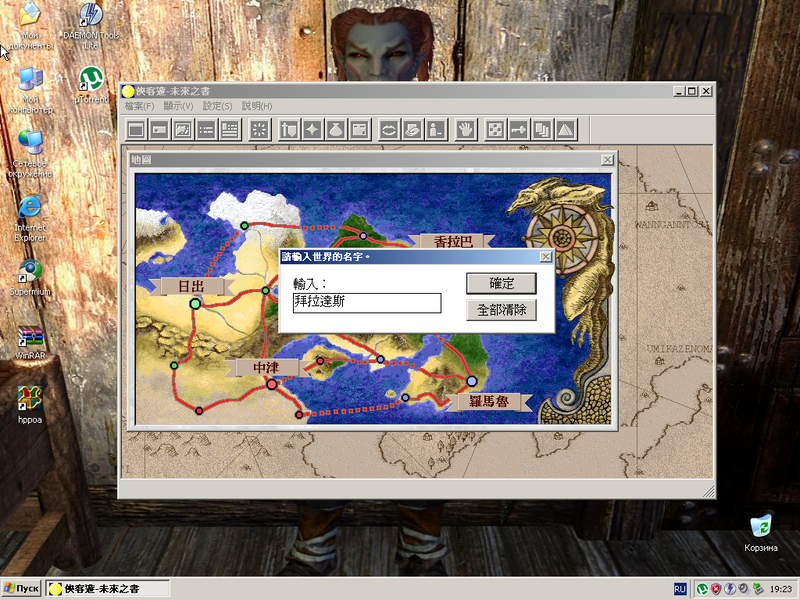Click the panel window toolbar icon
The height and width of the screenshot is (600, 800).
pos(360,130)
